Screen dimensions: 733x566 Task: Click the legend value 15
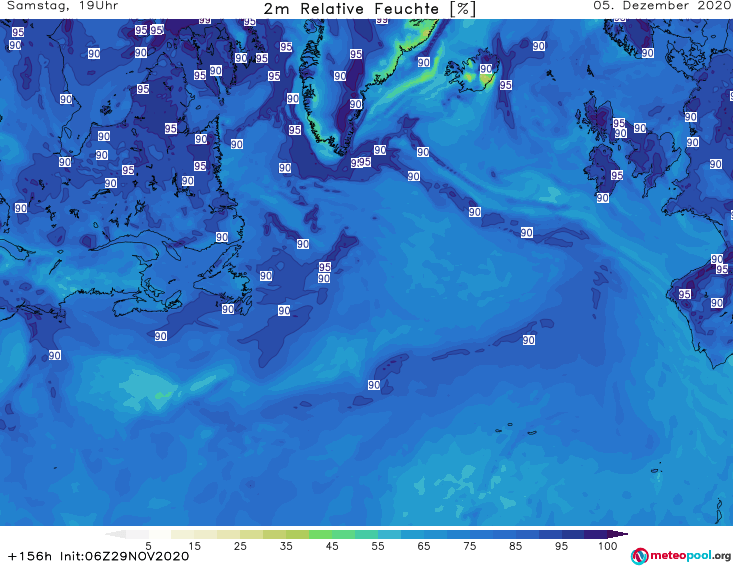pos(194,546)
